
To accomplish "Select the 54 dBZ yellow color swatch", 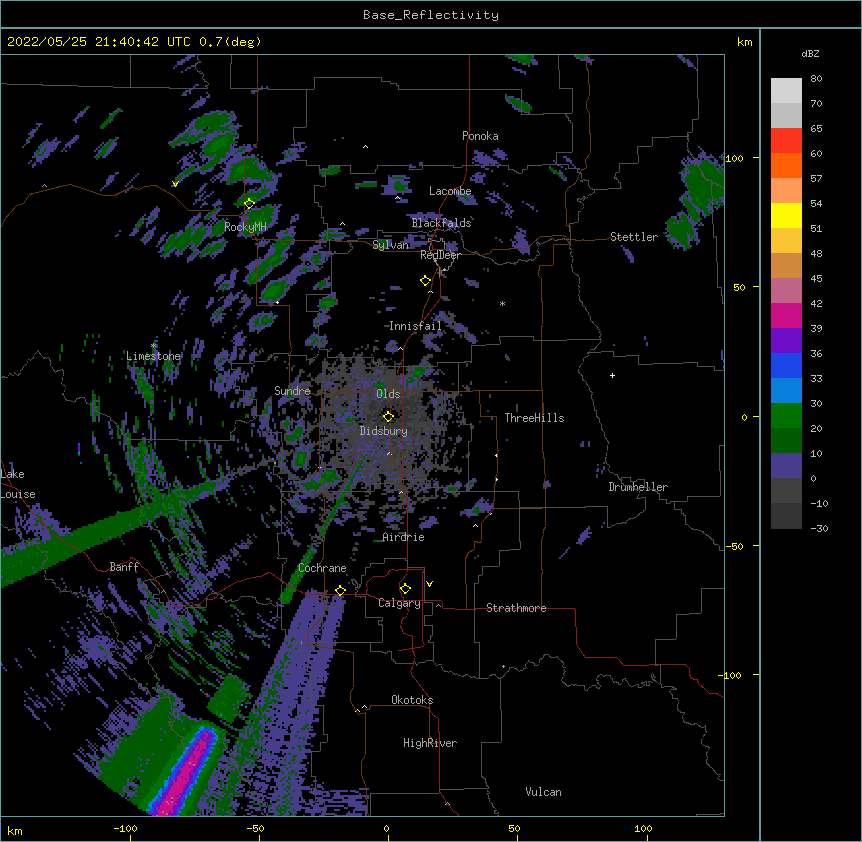I will tap(786, 215).
